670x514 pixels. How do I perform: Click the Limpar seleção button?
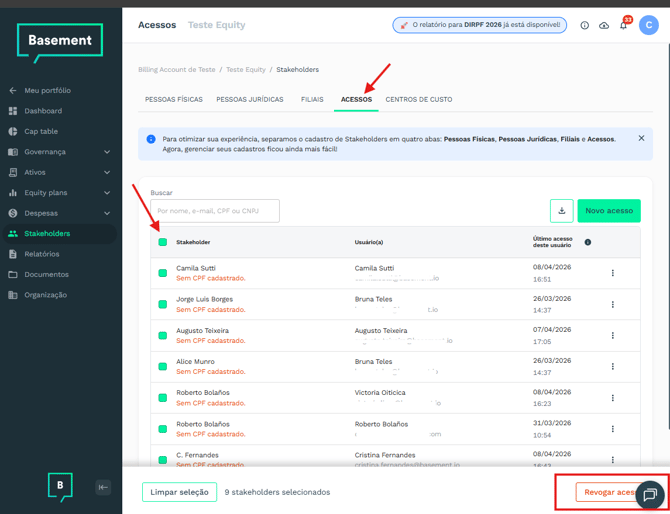pos(179,492)
